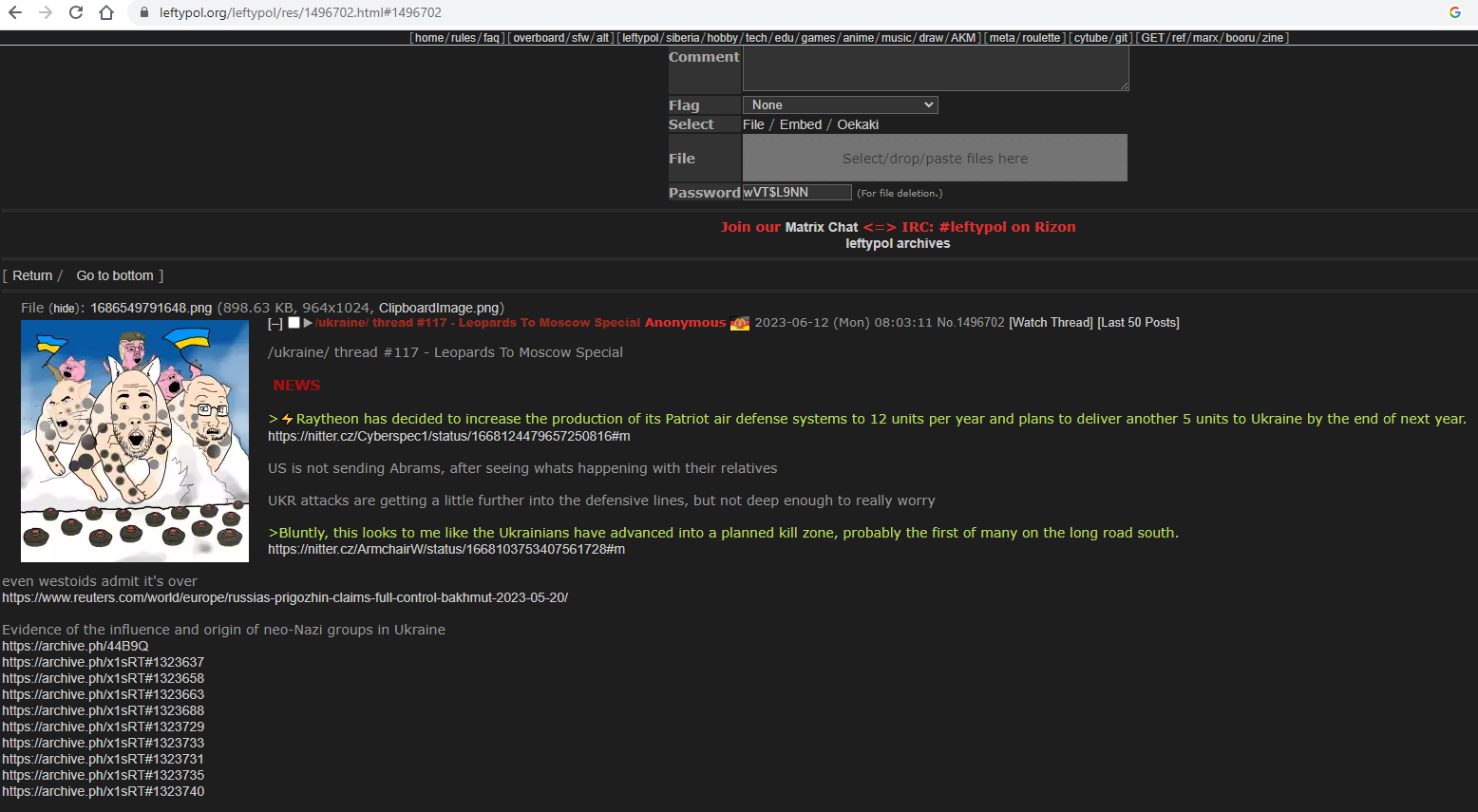Choose Embed in the Select row
Screen dimensions: 1478x812
tap(801, 124)
